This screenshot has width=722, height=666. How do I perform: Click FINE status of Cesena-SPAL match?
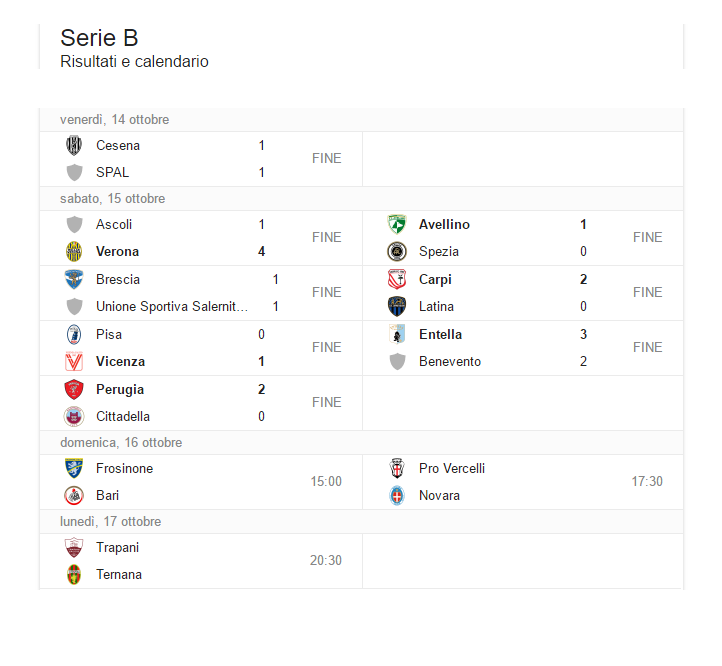point(326,158)
